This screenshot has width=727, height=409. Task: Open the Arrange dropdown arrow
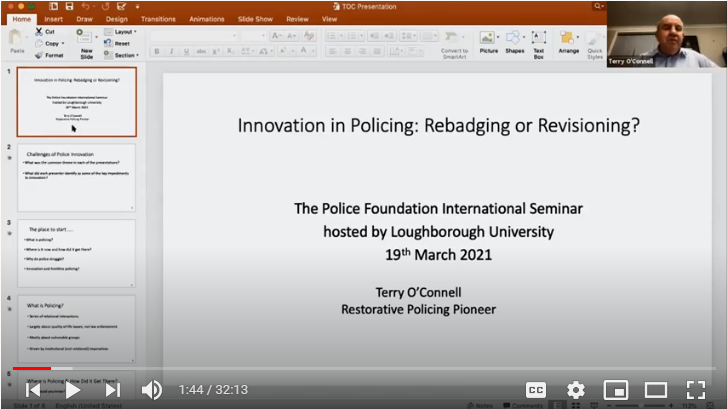(578, 37)
